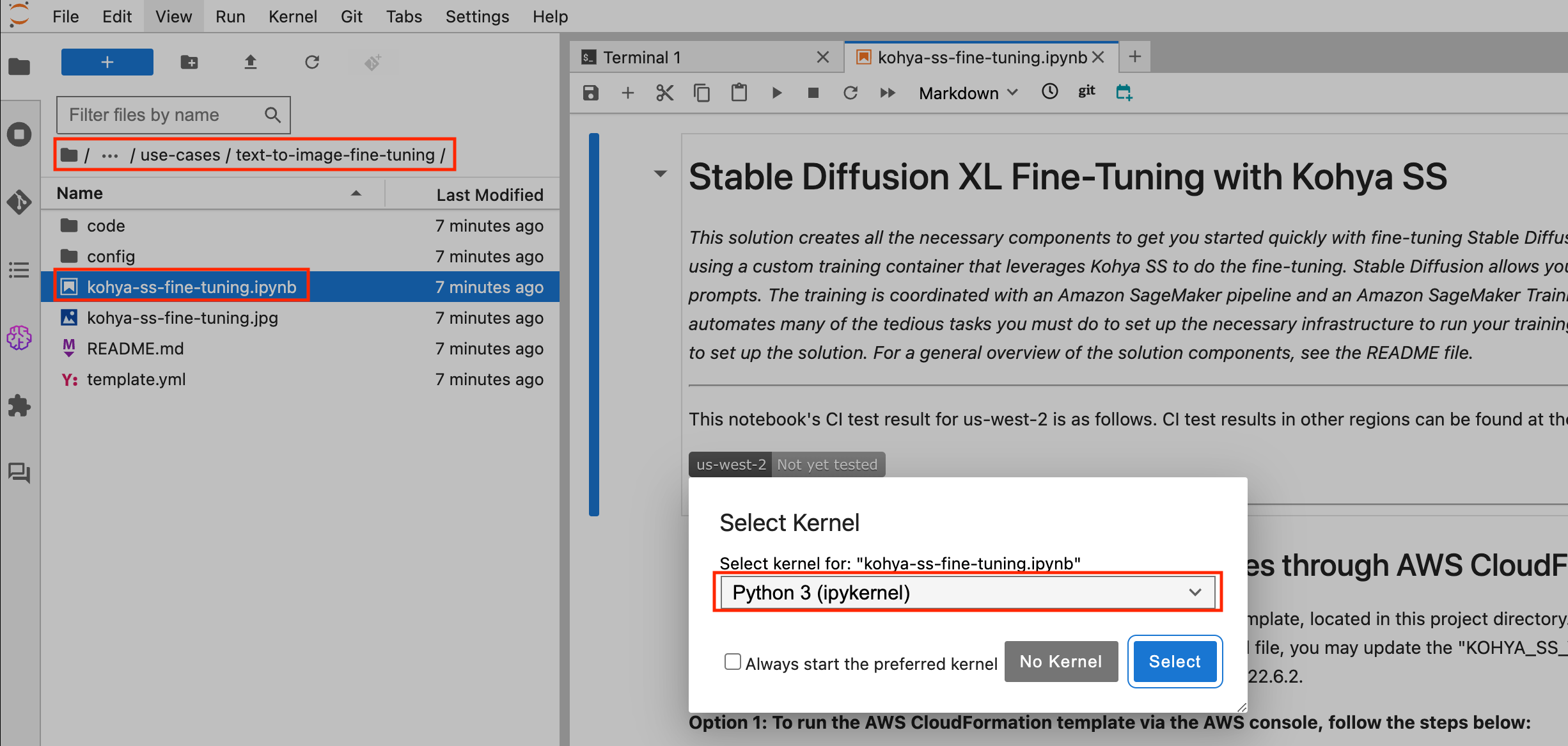
Task: Save the notebook with the disk icon
Action: pyautogui.click(x=590, y=93)
